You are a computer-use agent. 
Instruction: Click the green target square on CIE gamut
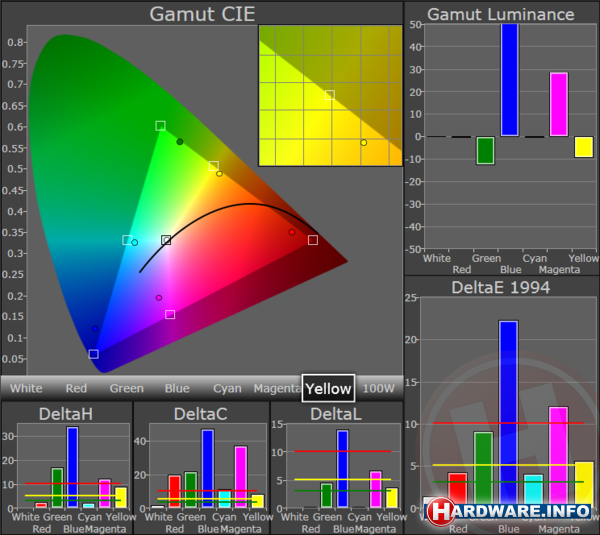point(160,125)
